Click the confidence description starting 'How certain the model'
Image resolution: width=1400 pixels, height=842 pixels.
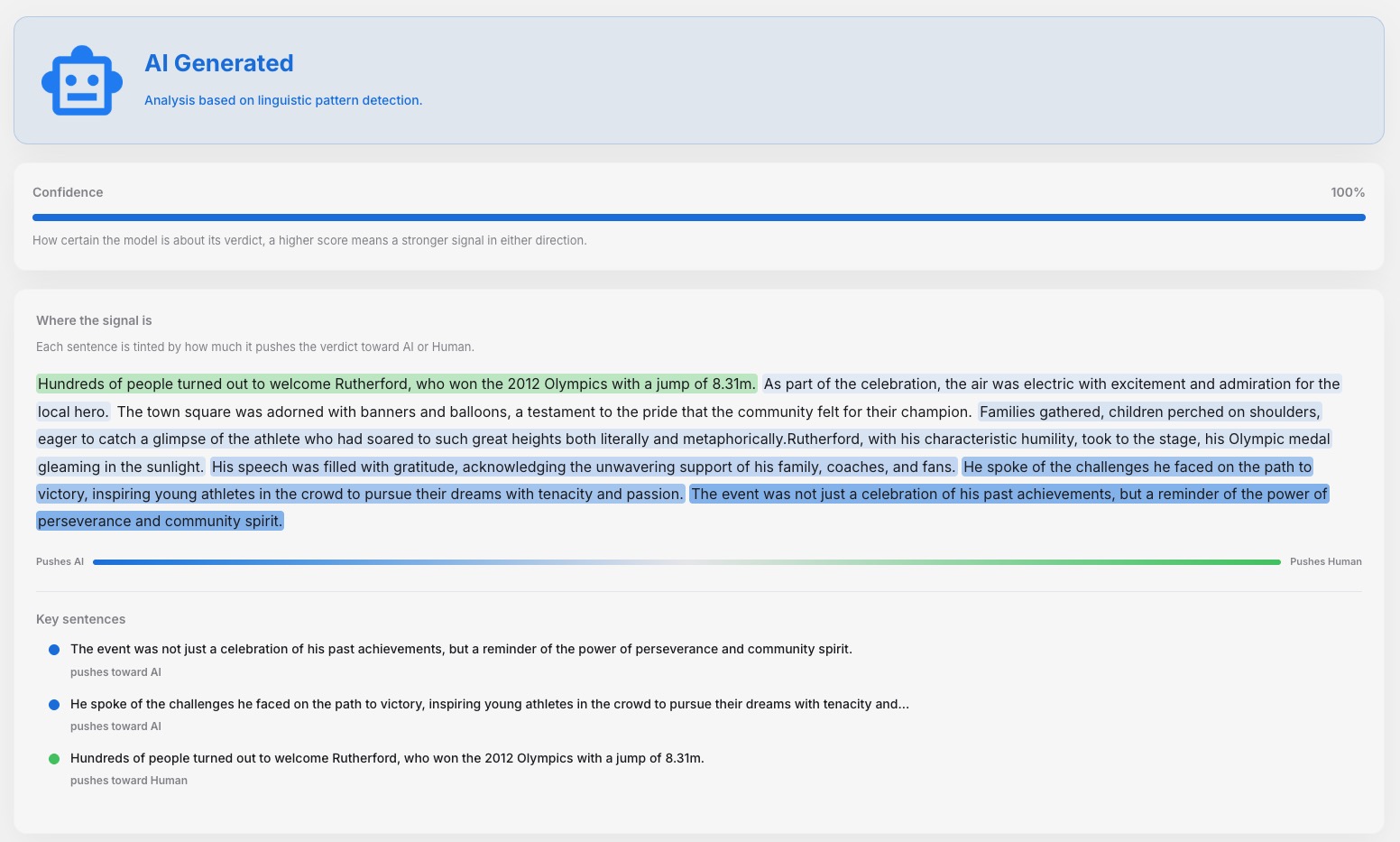[x=309, y=240]
